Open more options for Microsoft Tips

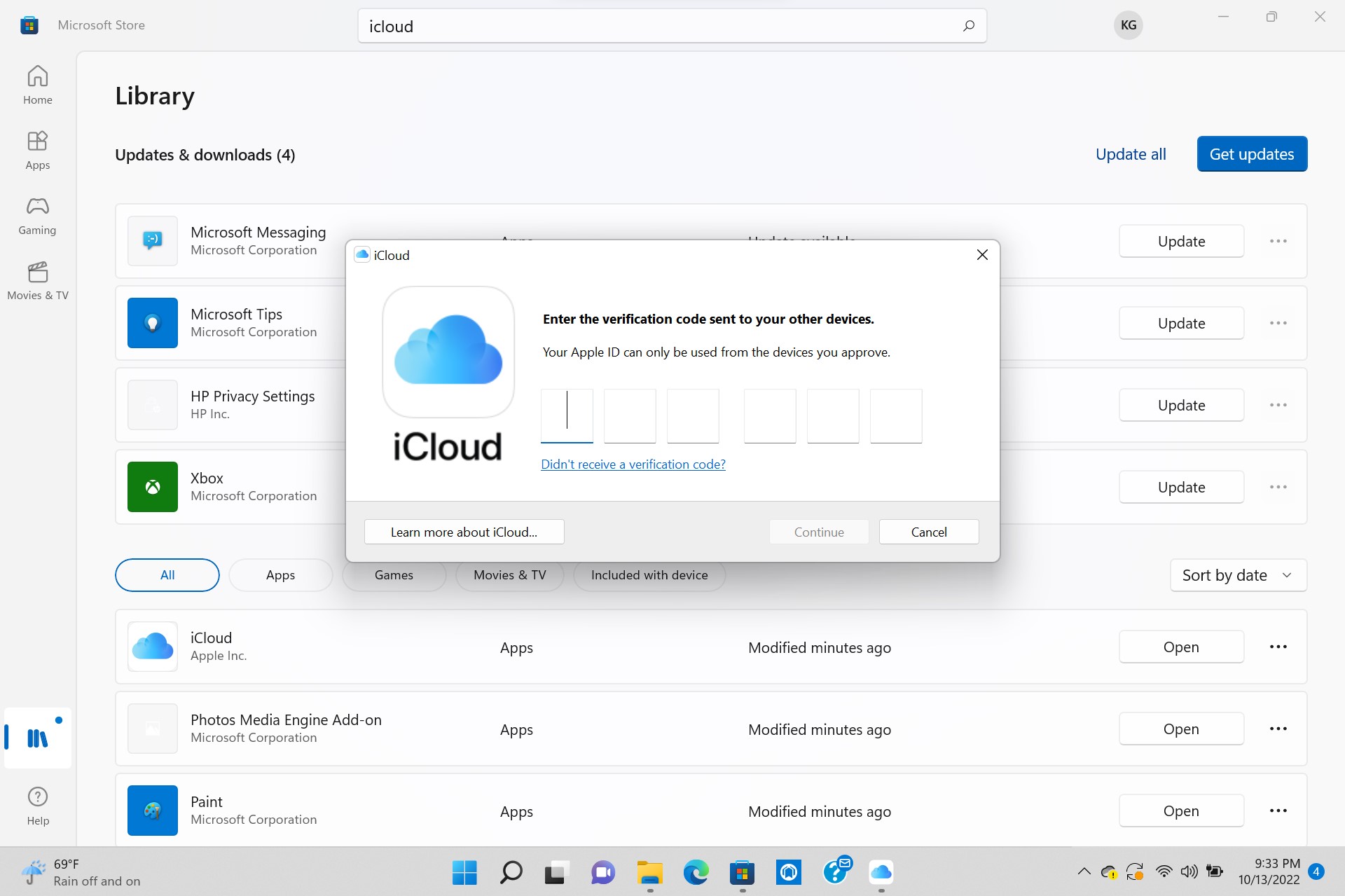[x=1278, y=323]
